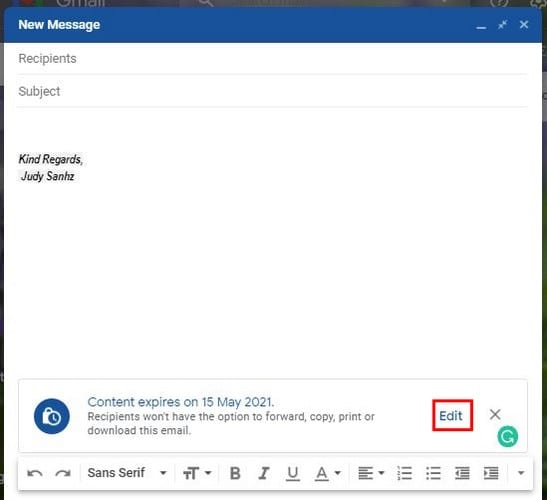Insert a bulleted list
547x500 pixels.
point(433,473)
